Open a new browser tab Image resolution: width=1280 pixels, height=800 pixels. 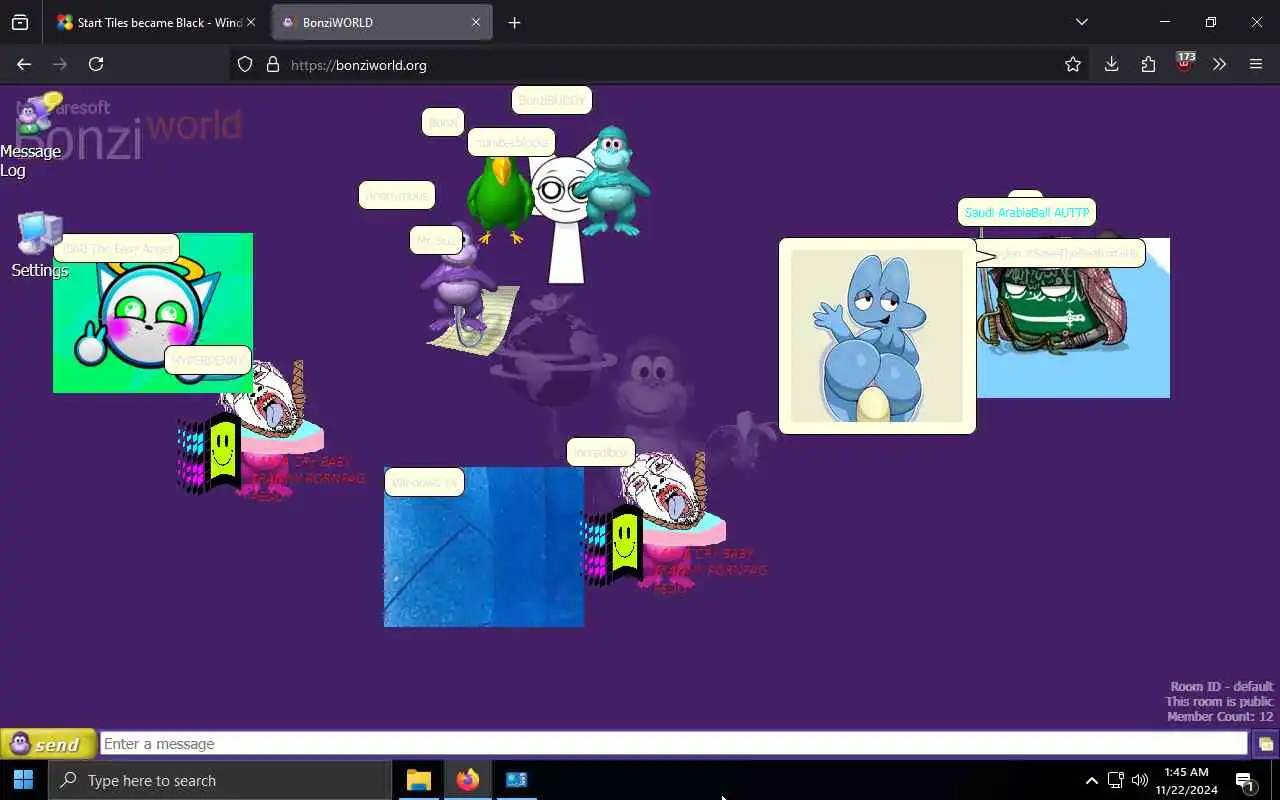514,22
